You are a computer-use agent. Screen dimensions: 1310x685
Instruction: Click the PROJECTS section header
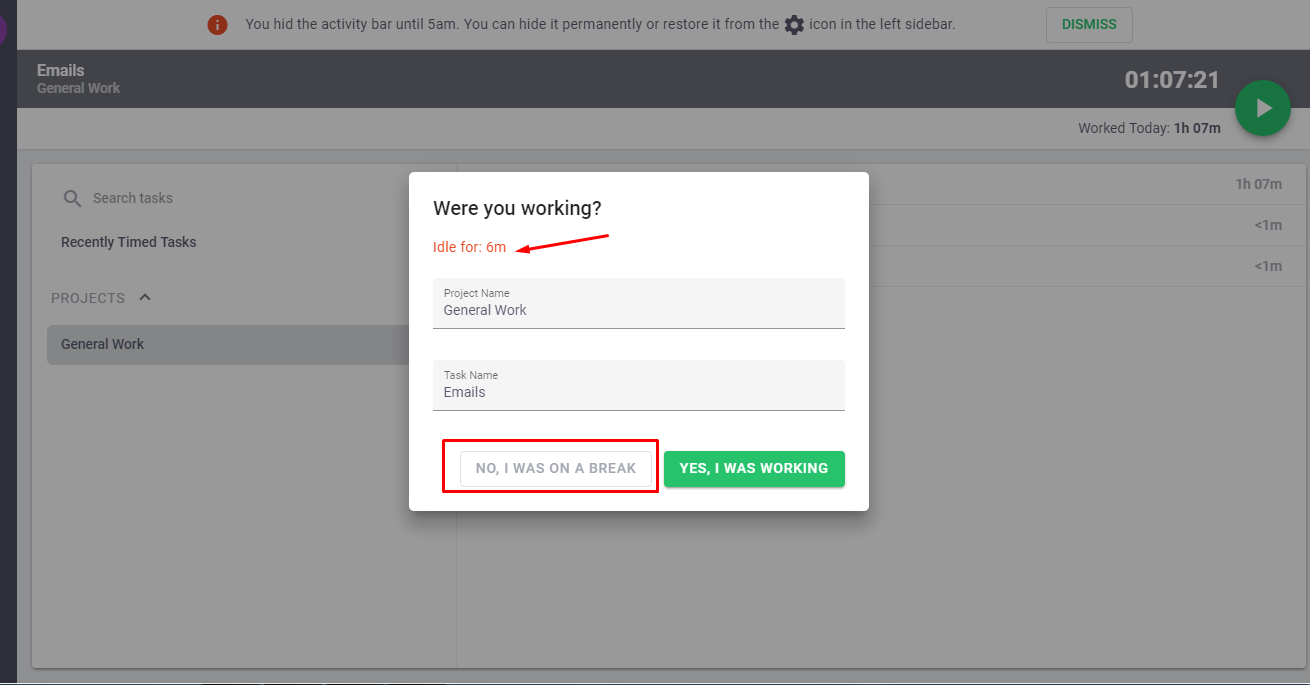(88, 298)
